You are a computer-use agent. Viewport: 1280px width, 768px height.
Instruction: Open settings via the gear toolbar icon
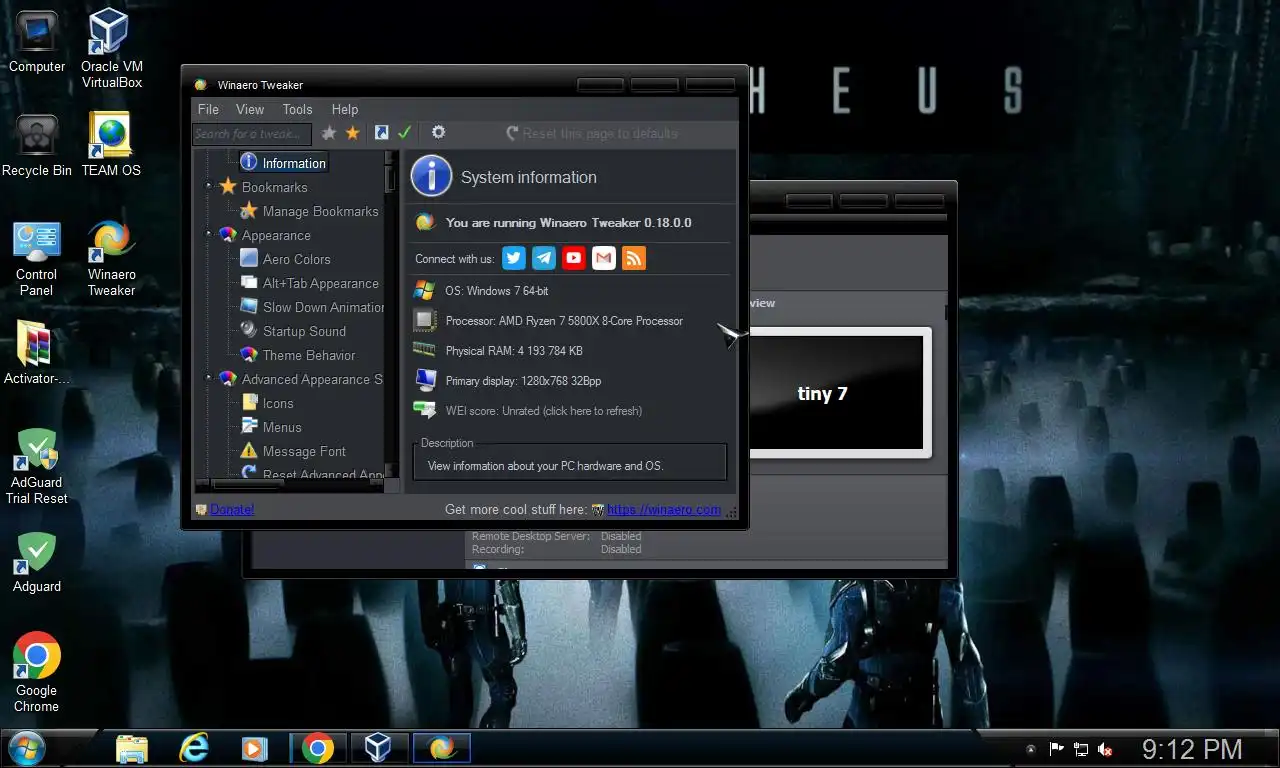click(438, 133)
